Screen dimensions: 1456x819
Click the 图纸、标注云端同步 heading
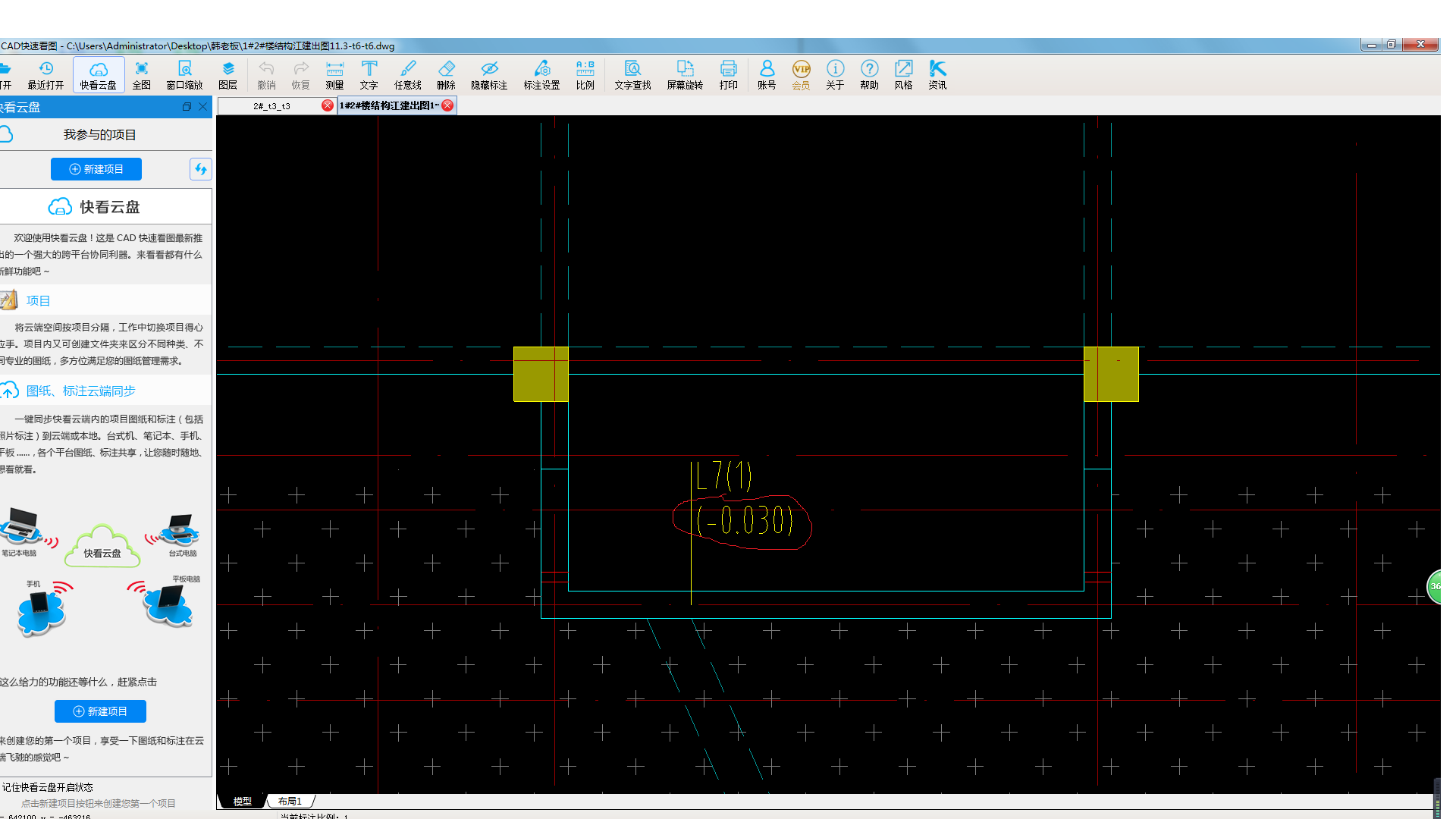point(80,391)
